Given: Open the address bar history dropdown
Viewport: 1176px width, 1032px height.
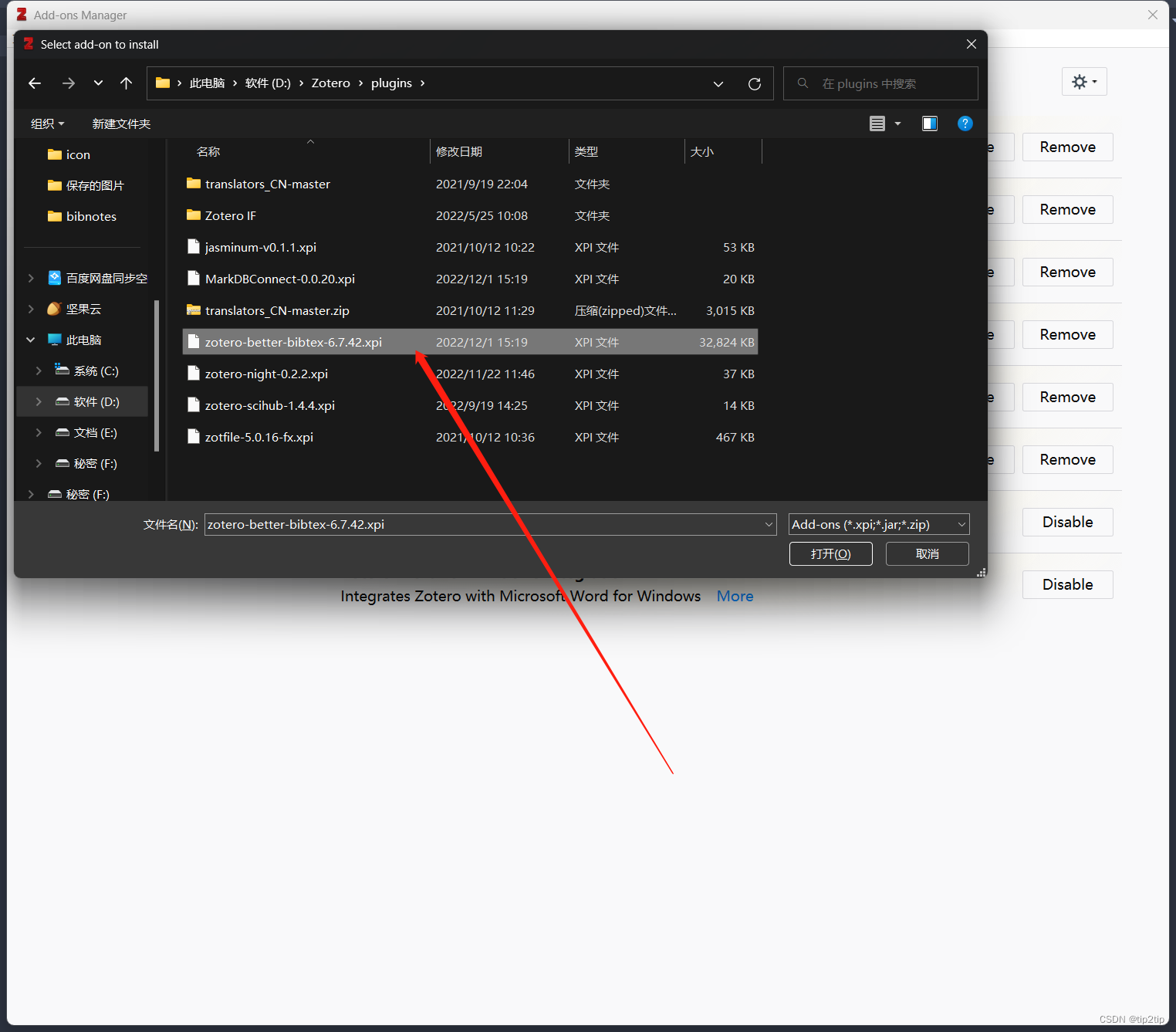Looking at the screenshot, I should [718, 83].
